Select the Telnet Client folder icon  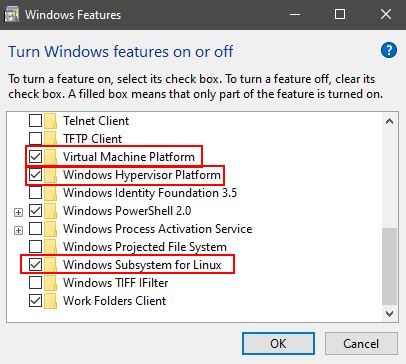[x=51, y=121]
